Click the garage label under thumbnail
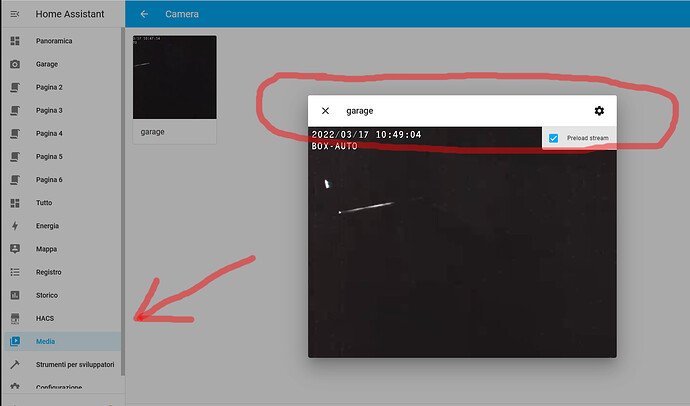Screen dimensions: 690x406 [152, 132]
